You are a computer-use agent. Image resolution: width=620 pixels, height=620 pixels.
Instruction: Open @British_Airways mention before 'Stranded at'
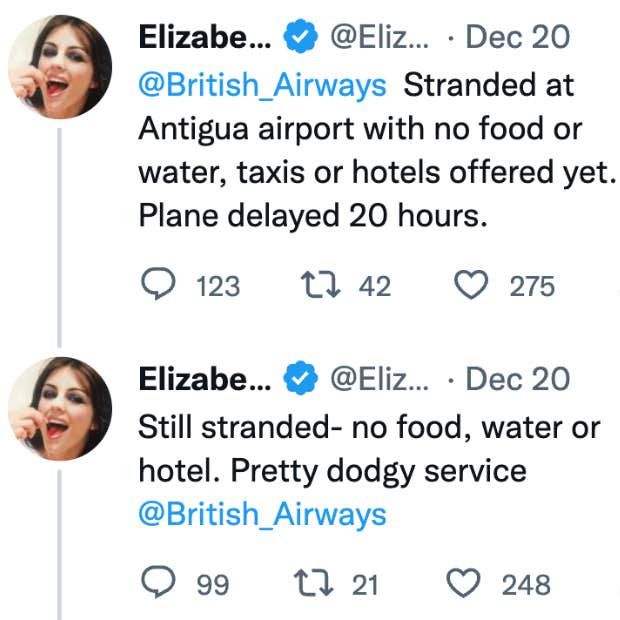tap(261, 85)
